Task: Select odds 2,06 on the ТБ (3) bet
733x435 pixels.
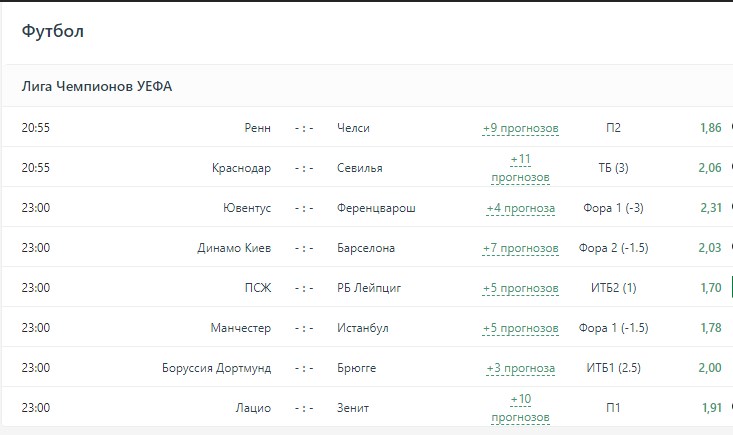Action: (710, 168)
